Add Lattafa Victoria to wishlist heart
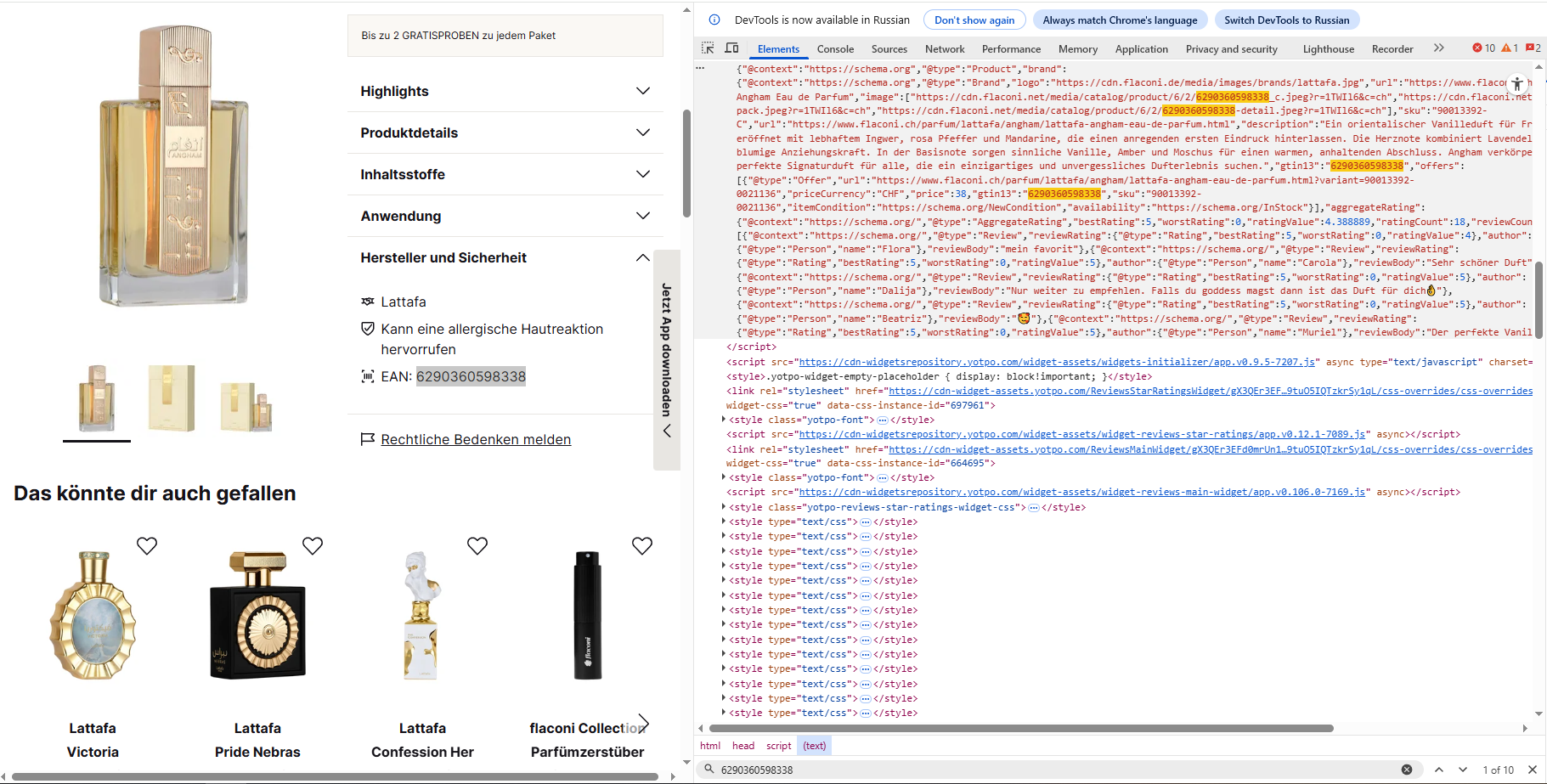The image size is (1547, 784). [147, 545]
